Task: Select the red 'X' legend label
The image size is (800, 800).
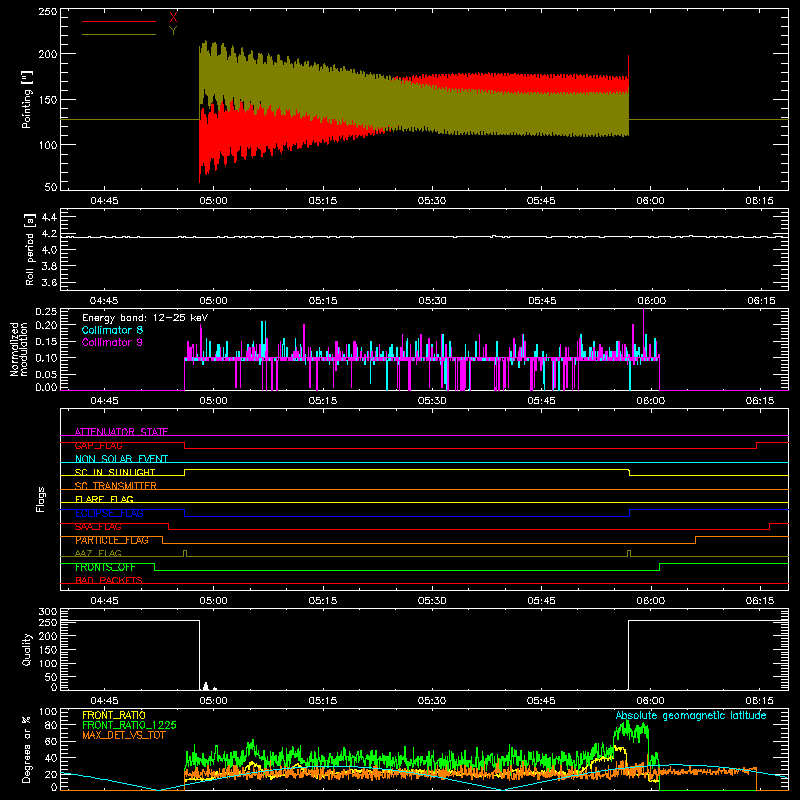Action: click(173, 18)
